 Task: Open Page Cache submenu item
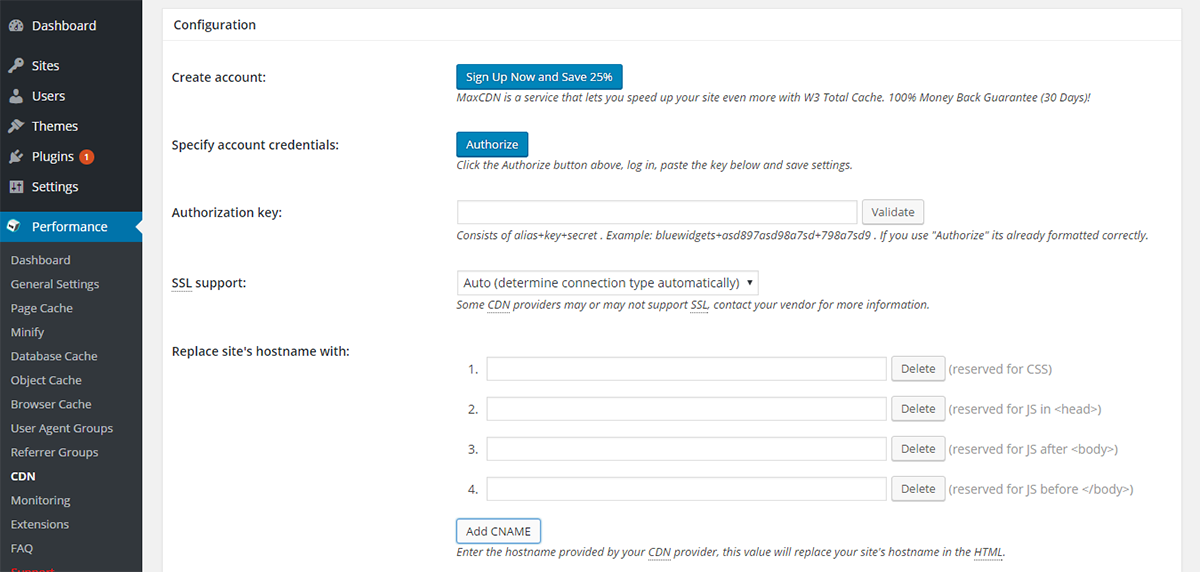pos(41,308)
